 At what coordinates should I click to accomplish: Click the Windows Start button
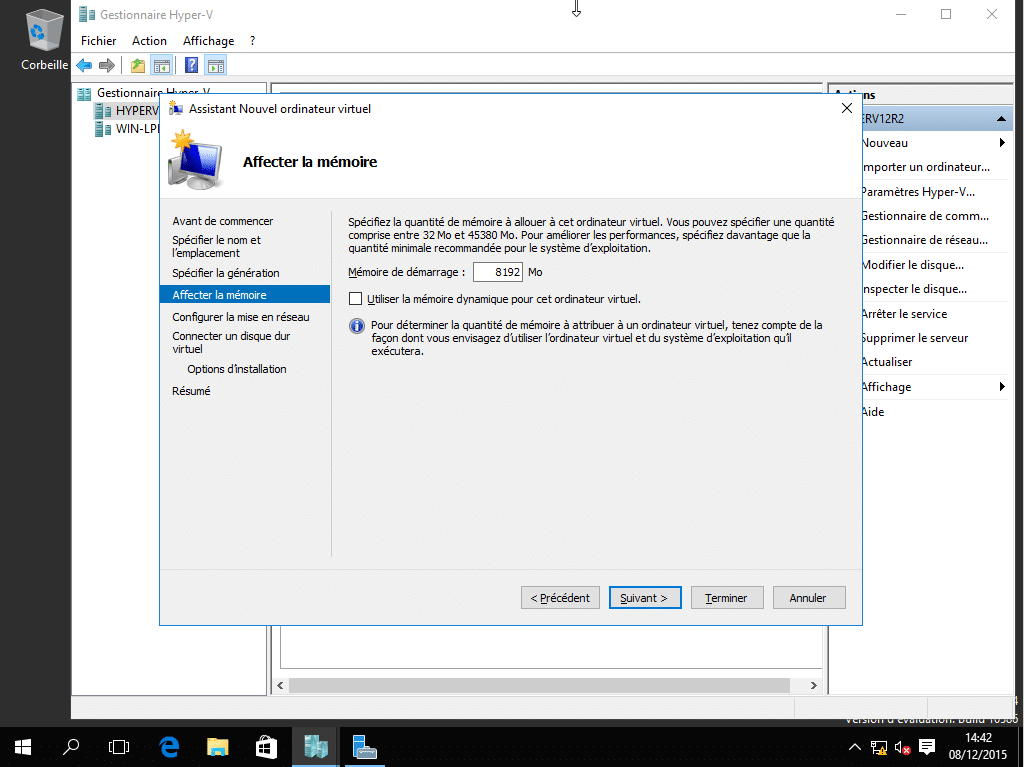tap(23, 747)
